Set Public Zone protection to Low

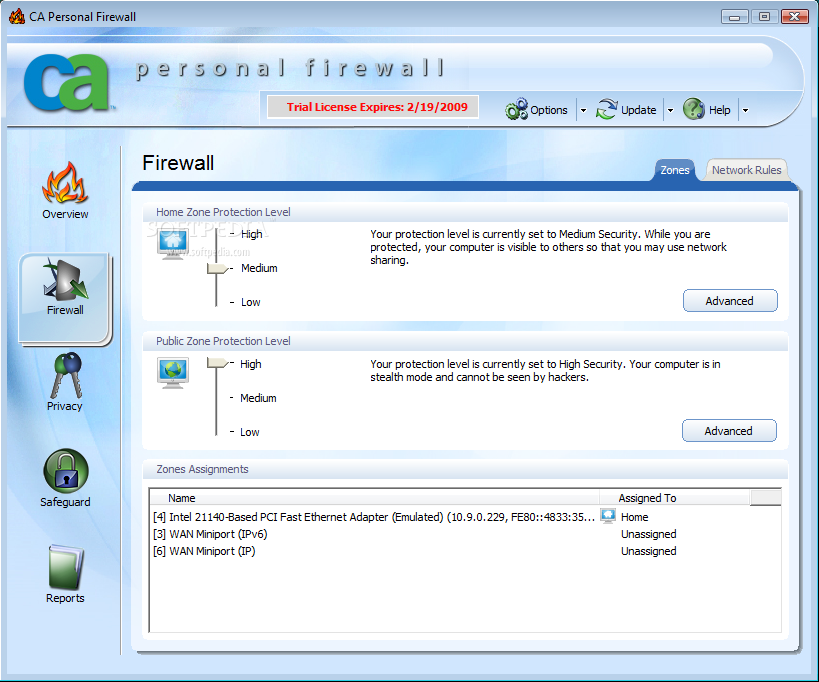[x=250, y=432]
